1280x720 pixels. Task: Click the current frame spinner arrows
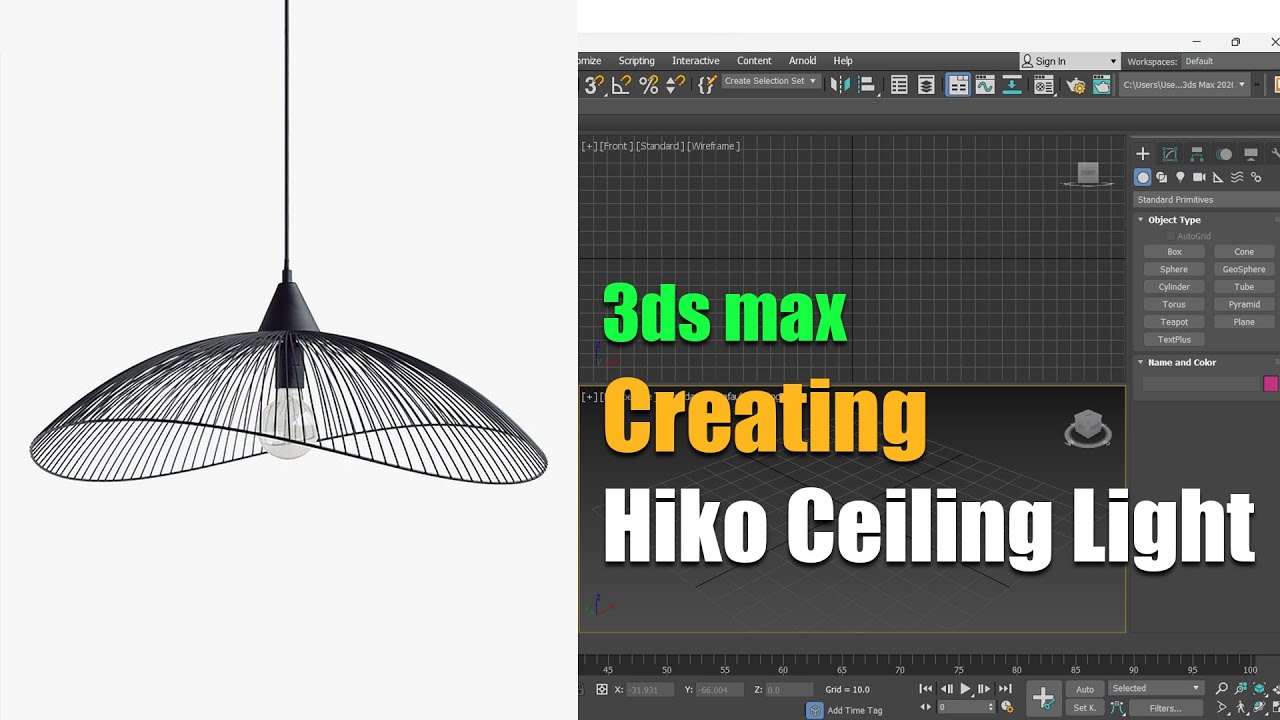(x=991, y=707)
